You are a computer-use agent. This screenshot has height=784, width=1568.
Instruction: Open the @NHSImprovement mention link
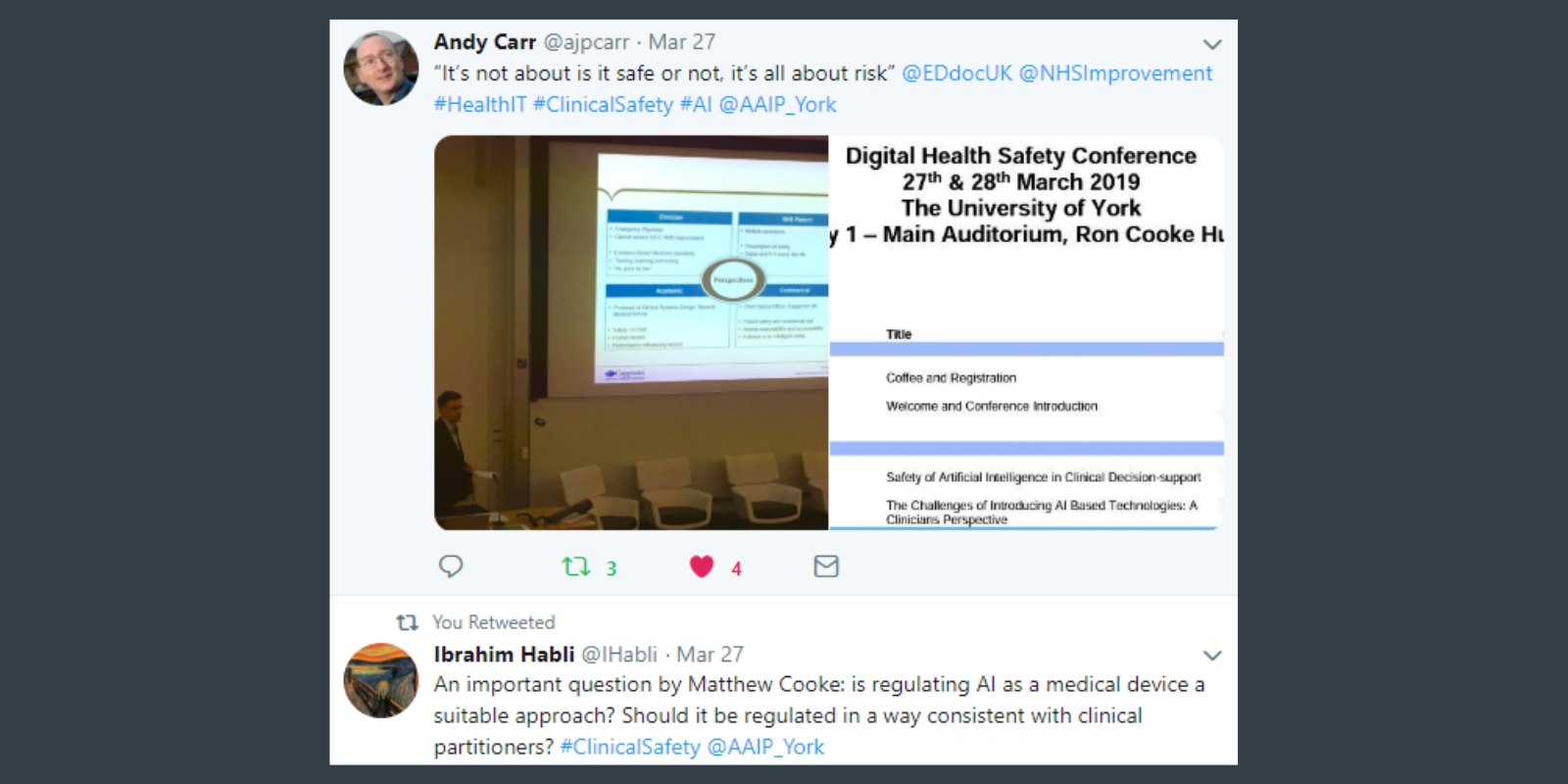tap(1115, 73)
